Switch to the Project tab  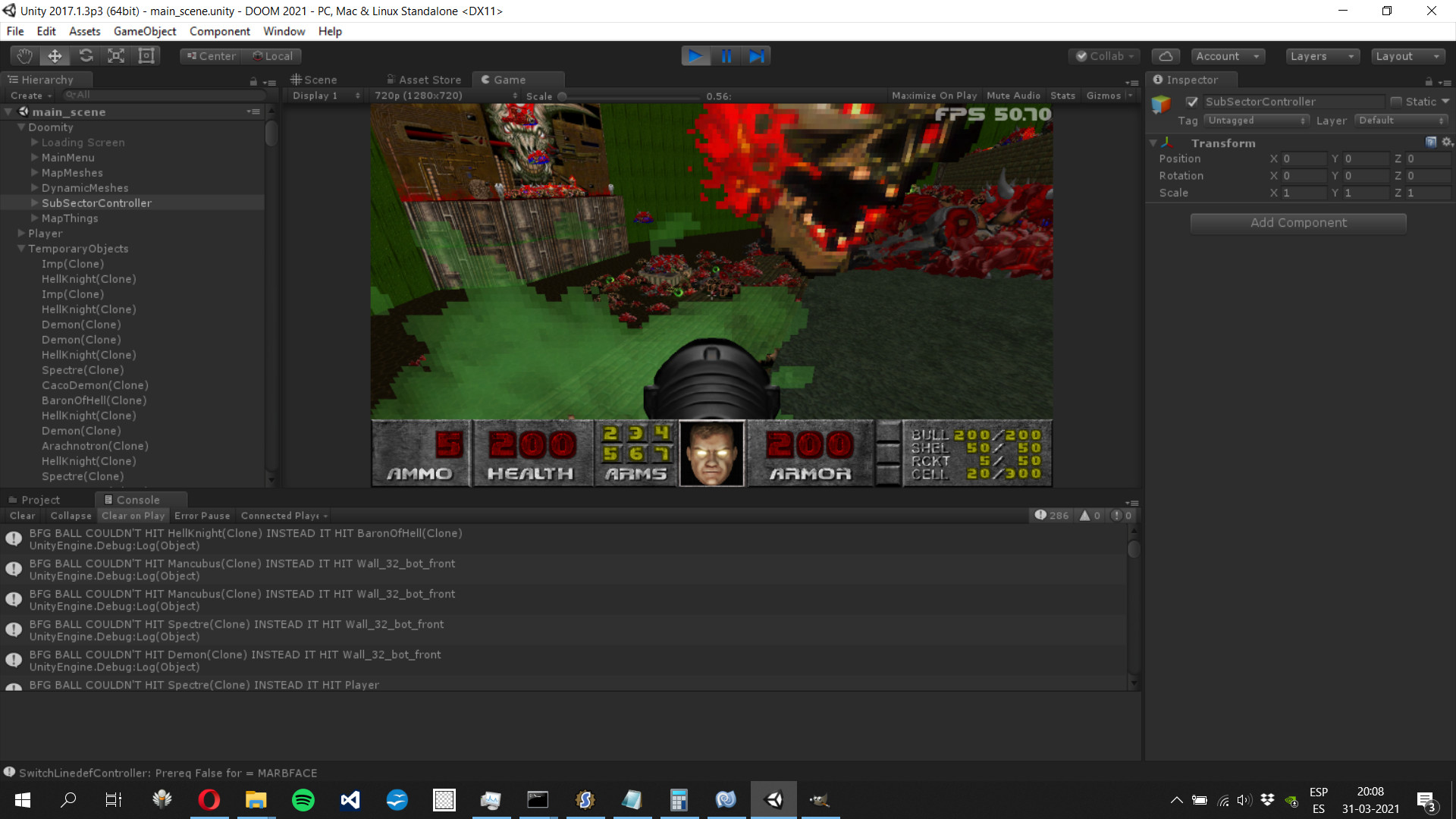pyautogui.click(x=34, y=500)
